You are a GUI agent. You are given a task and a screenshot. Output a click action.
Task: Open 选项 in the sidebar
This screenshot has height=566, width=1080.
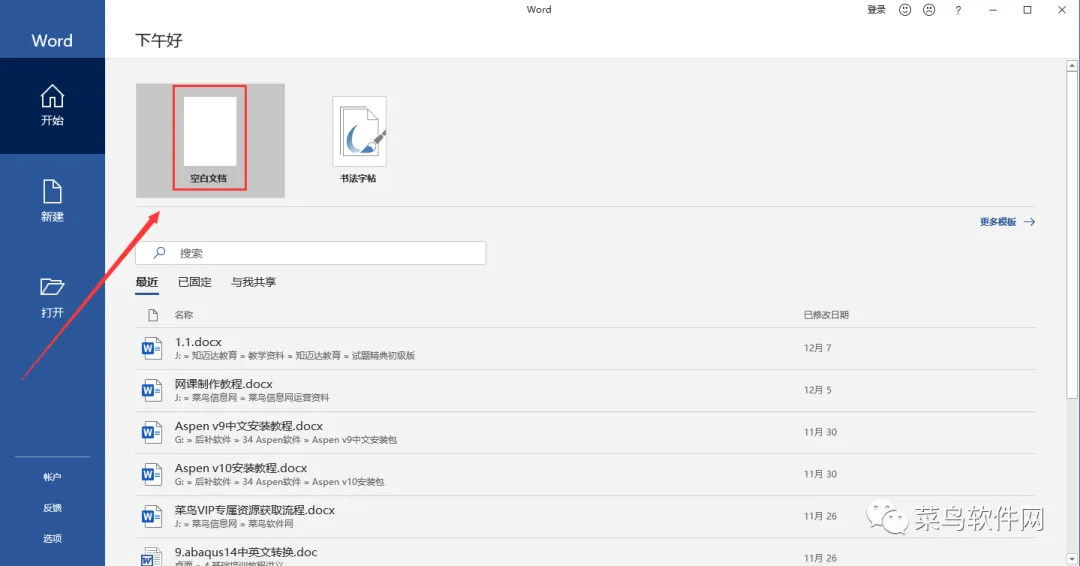(52, 538)
